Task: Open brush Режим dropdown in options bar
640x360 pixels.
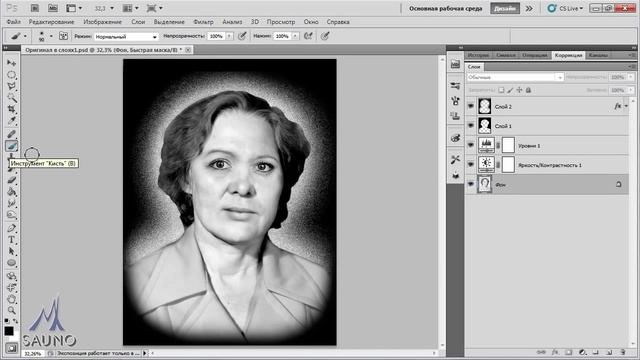Action: click(126, 36)
